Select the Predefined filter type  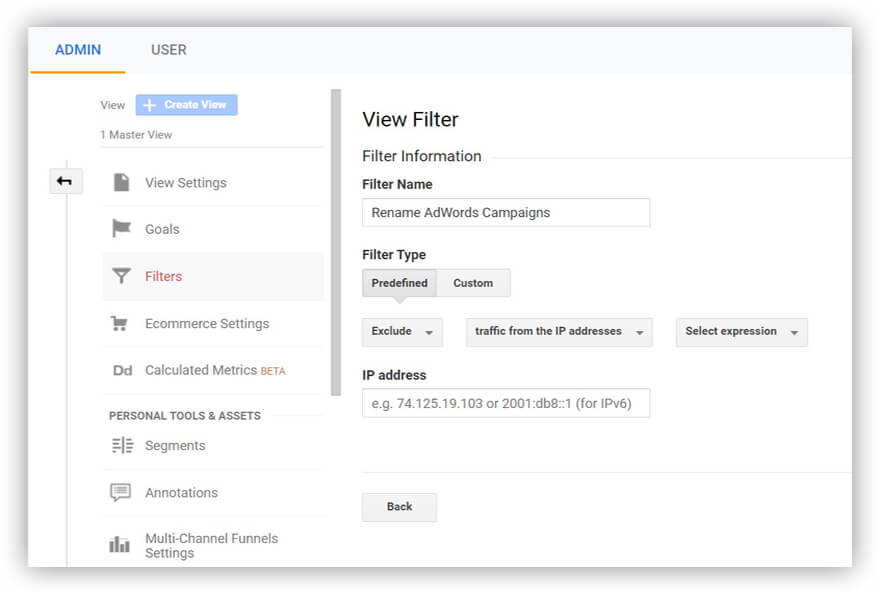point(399,283)
